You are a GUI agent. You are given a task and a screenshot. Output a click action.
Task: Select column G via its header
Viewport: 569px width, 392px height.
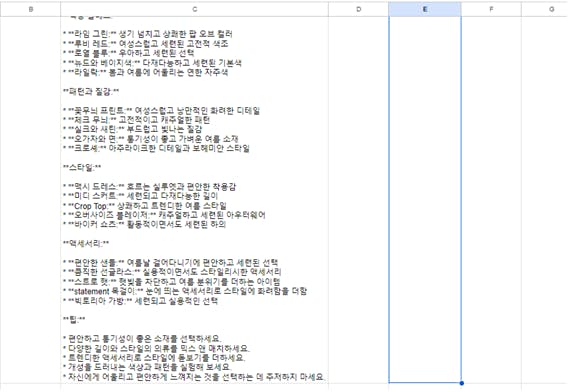(x=545, y=9)
